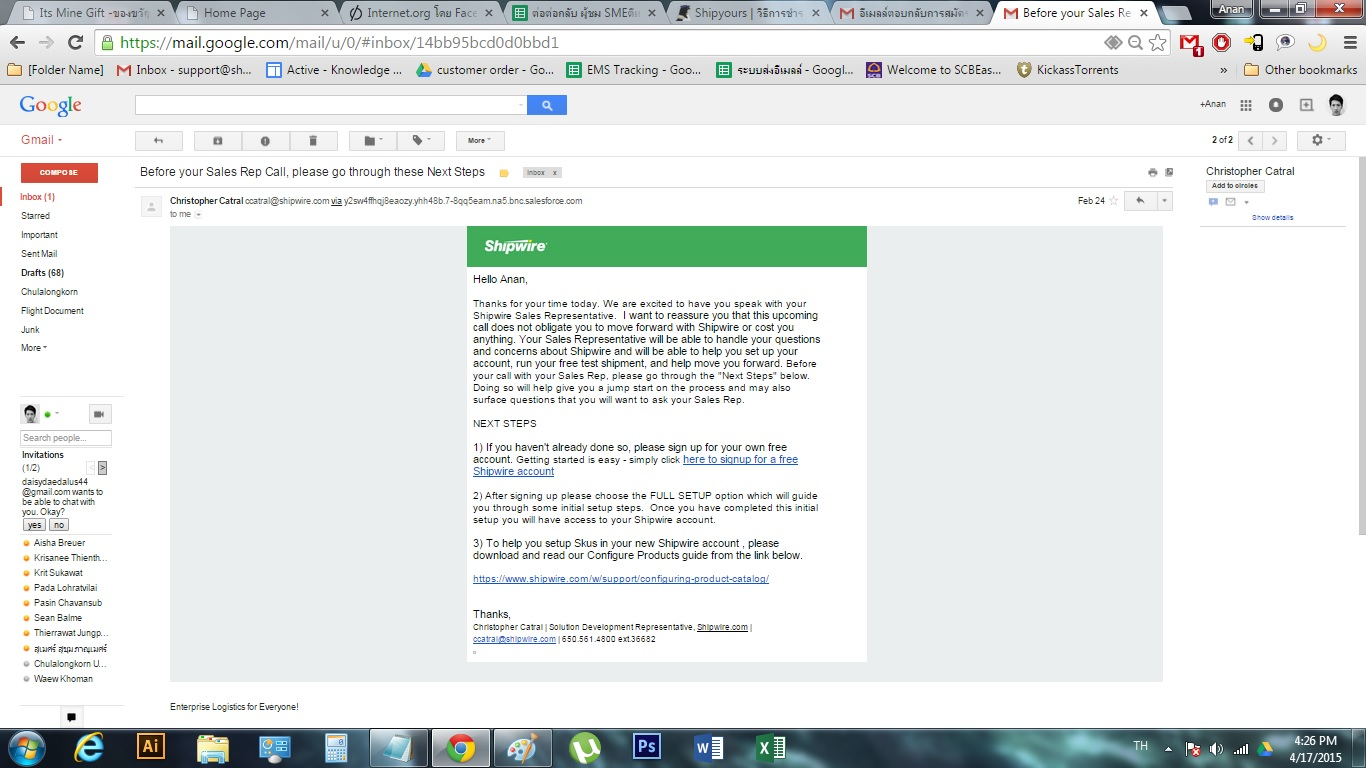Archive this email with the archive icon
The width and height of the screenshot is (1366, 768).
(217, 141)
